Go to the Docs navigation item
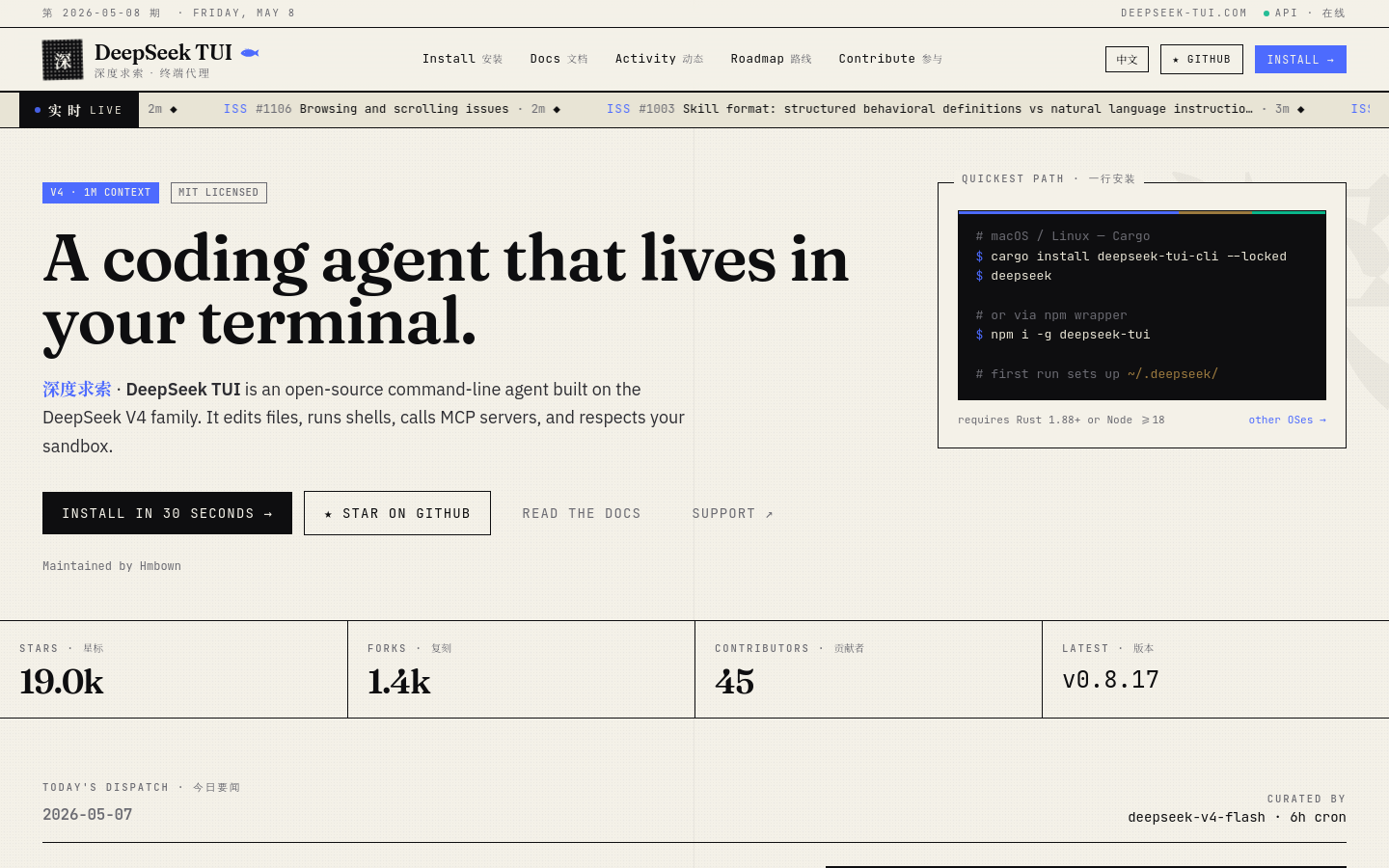 tap(558, 59)
